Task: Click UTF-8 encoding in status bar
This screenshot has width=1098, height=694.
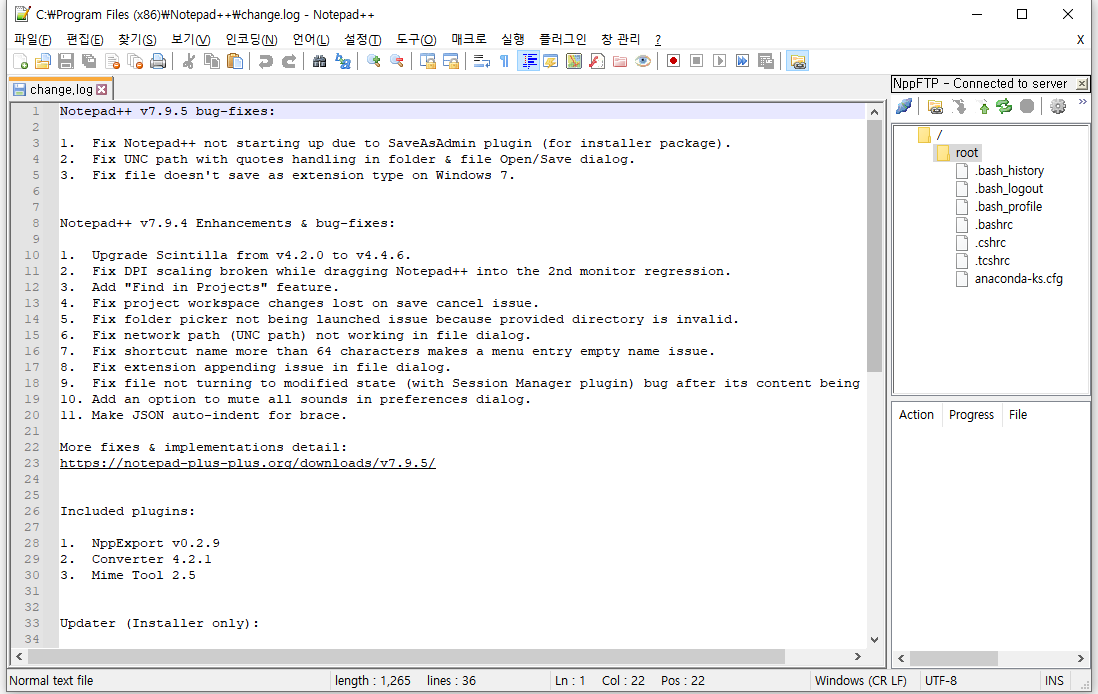Action: [940, 681]
